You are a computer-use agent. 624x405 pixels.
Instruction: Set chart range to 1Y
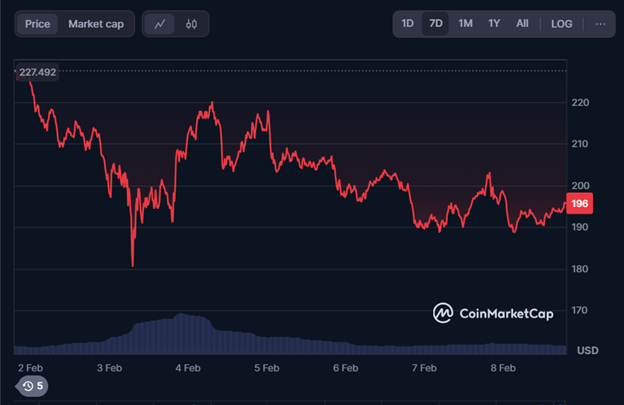(x=494, y=24)
